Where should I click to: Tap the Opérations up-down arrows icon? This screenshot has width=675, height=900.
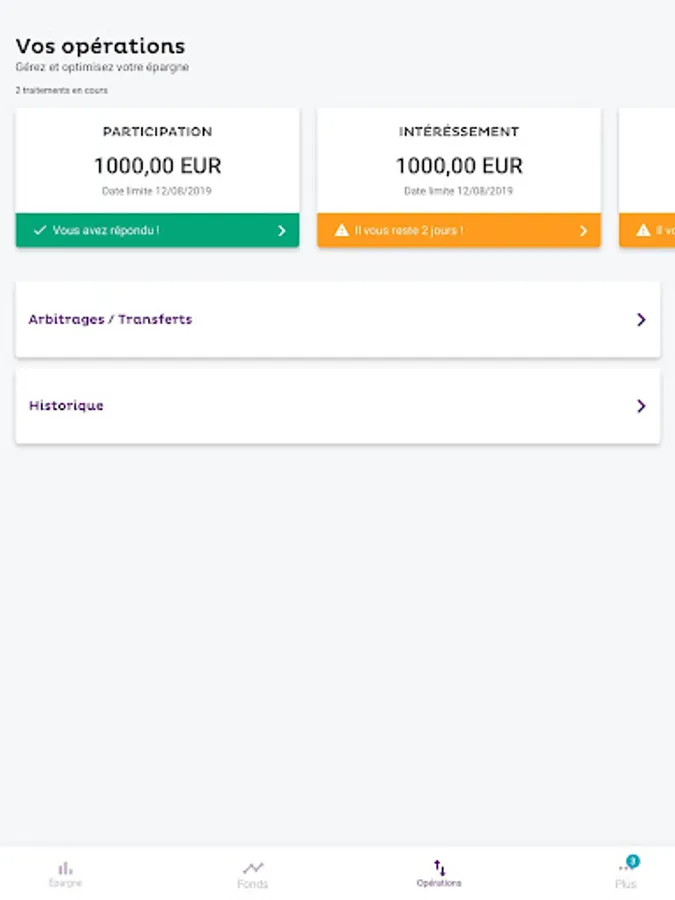pyautogui.click(x=439, y=867)
